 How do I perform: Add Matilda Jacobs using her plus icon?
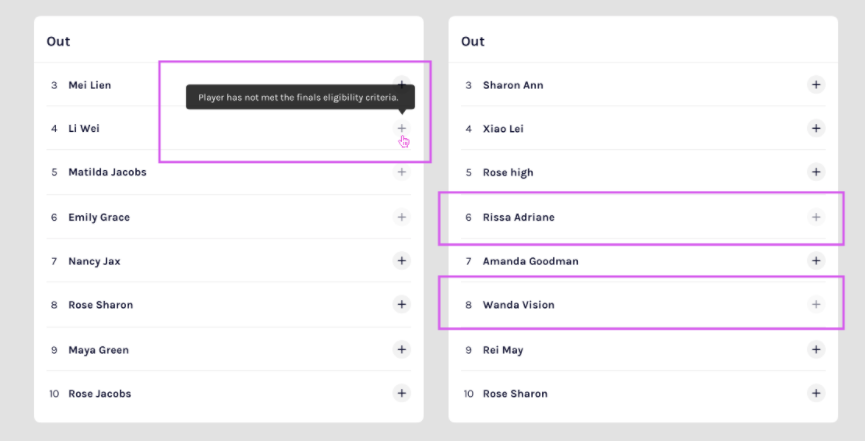pos(401,172)
